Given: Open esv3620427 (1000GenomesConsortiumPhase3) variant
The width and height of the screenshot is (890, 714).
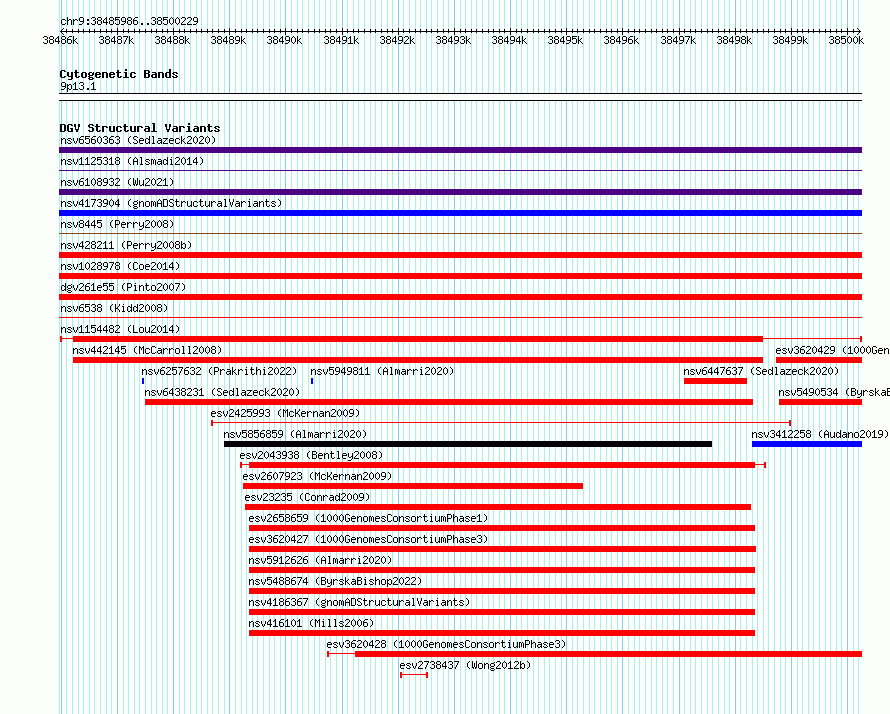Looking at the screenshot, I should (x=368, y=539).
